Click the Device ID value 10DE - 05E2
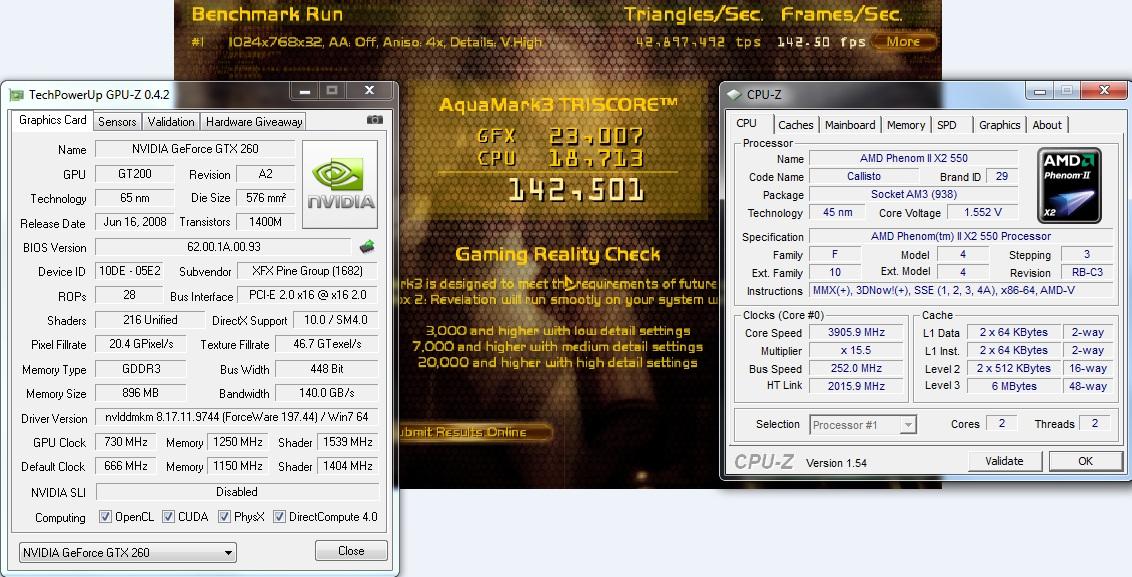The height and width of the screenshot is (577, 1132). [130, 272]
